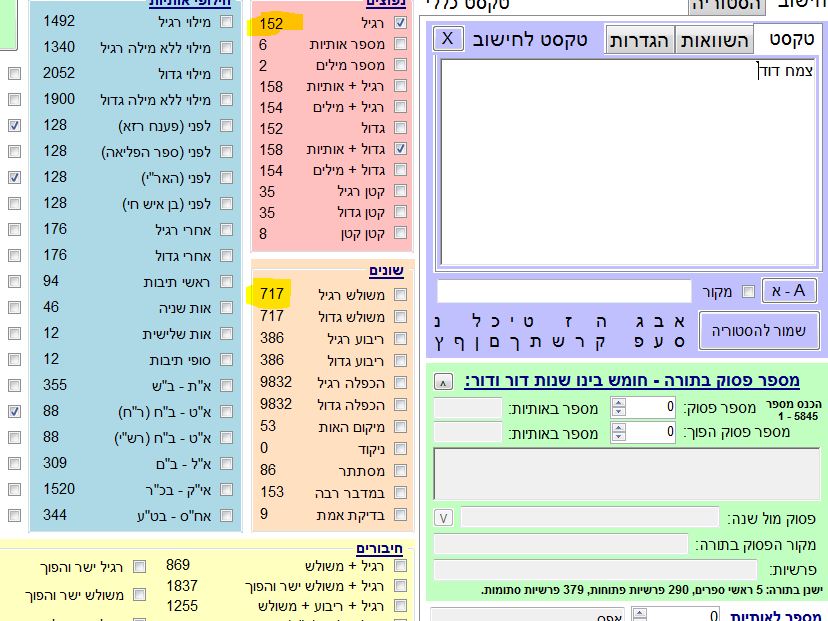The height and width of the screenshot is (621, 828).
Task: Go to the הסטוריה tab at the top
Action: click(727, 5)
